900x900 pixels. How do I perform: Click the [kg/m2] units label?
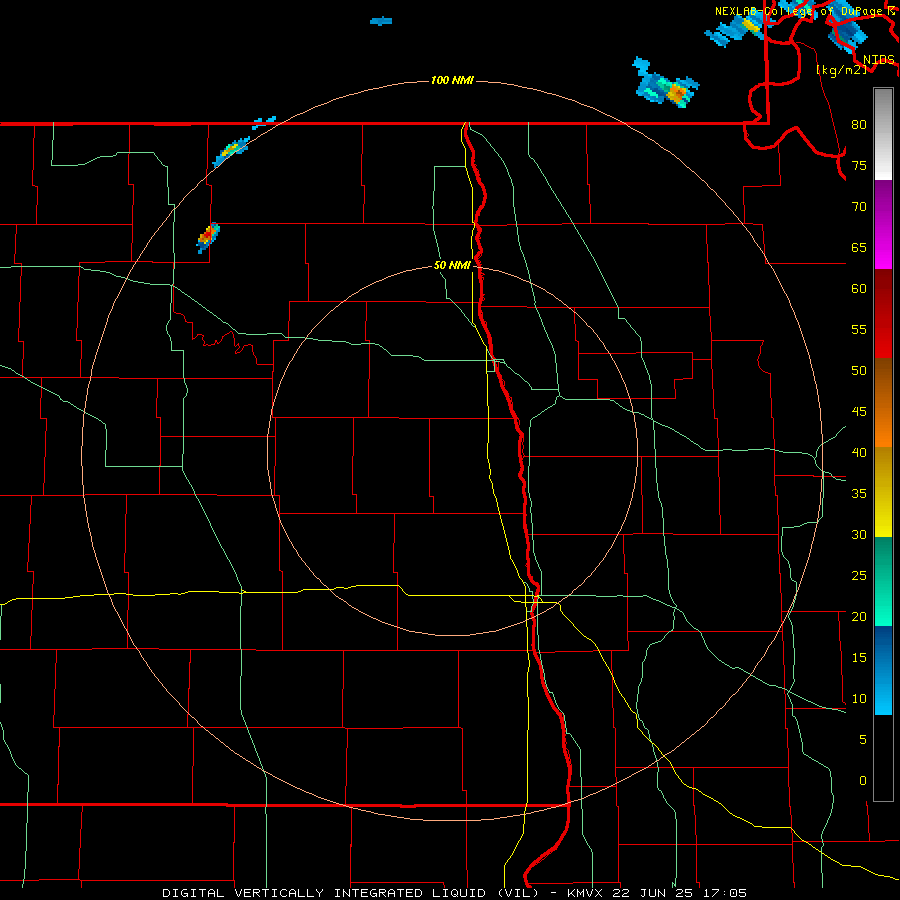841,69
